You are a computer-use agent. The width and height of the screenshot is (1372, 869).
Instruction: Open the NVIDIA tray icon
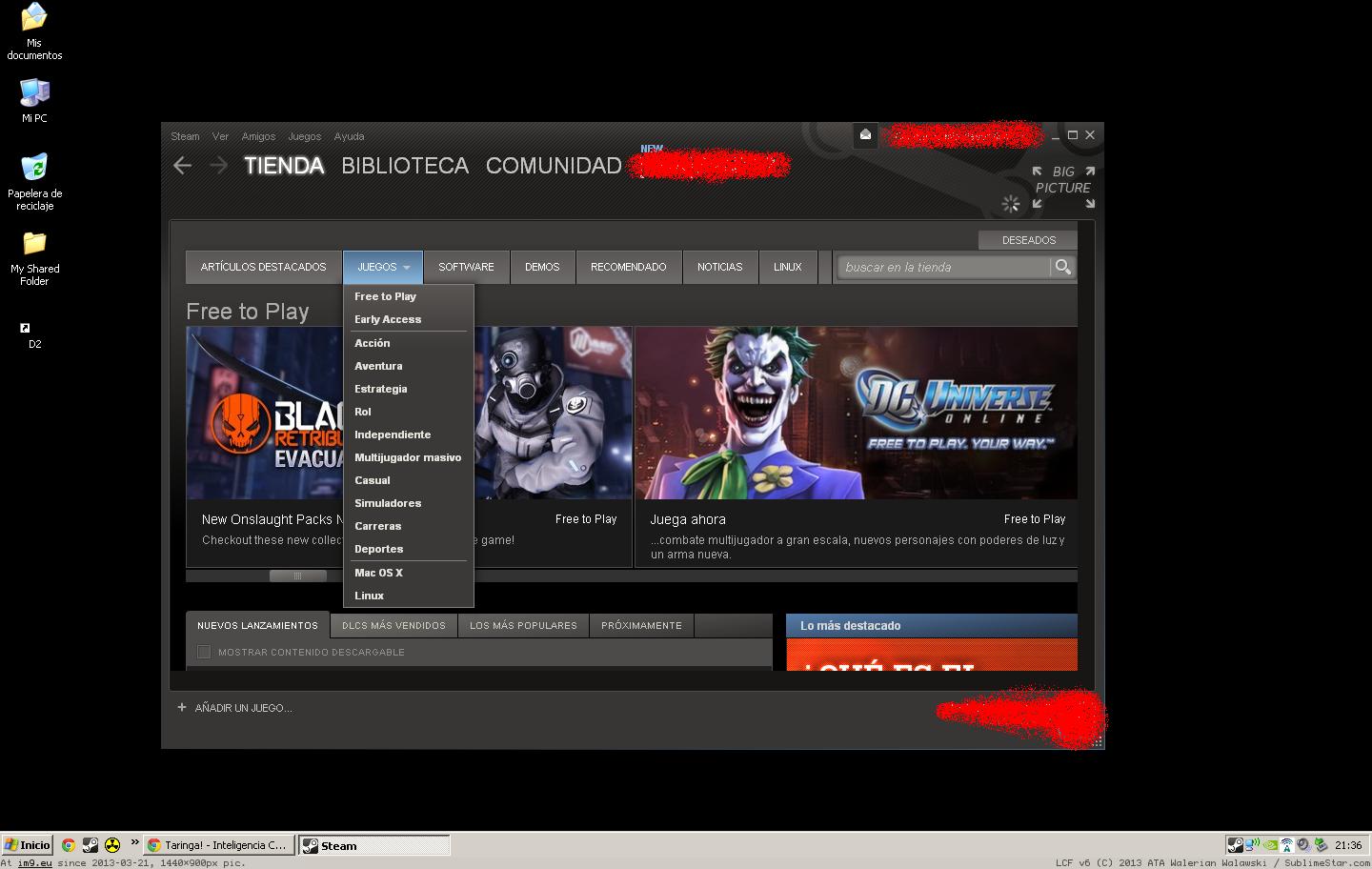coord(1269,845)
